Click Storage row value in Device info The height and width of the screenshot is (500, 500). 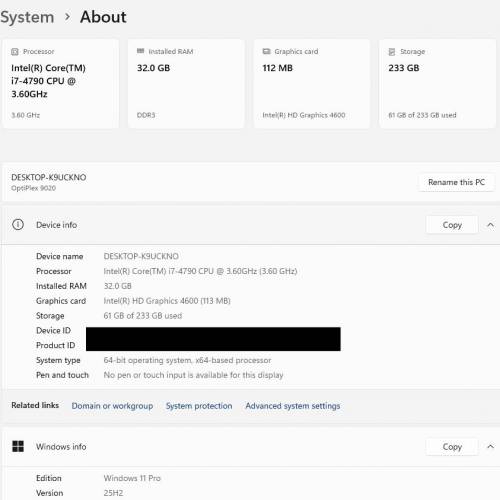[x=143, y=316]
